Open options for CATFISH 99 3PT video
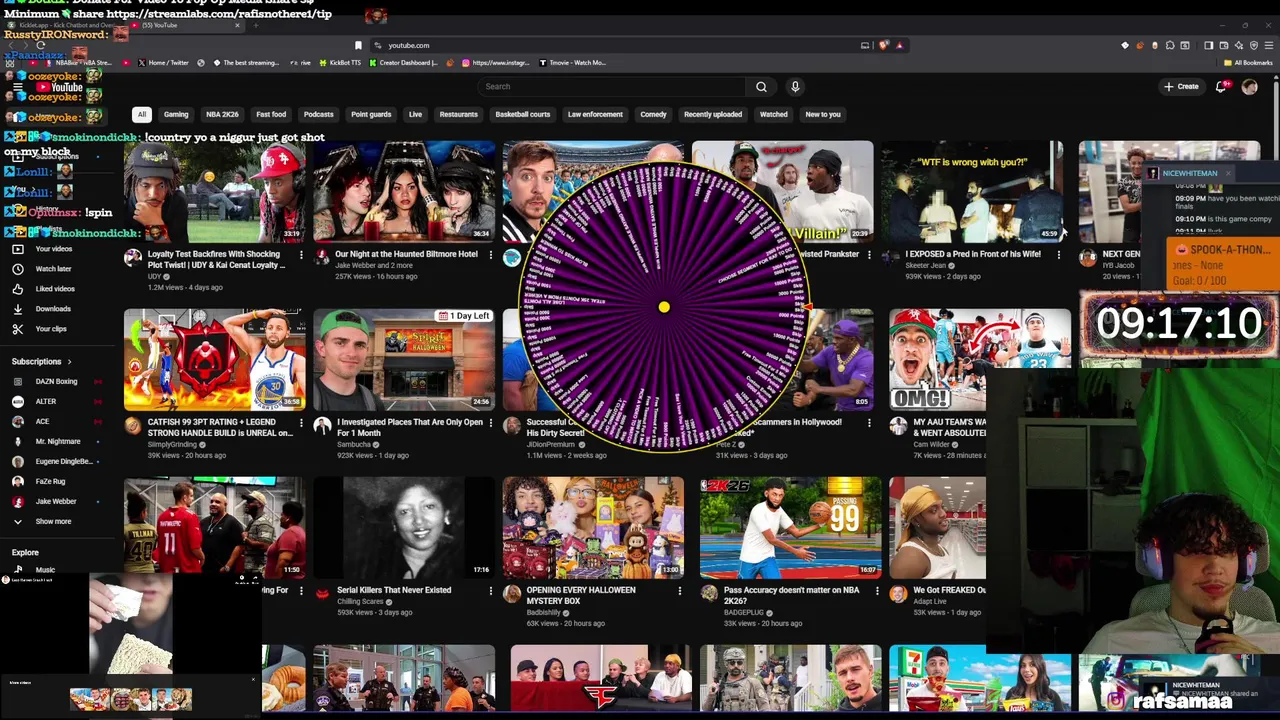The height and width of the screenshot is (720, 1280). (301, 423)
